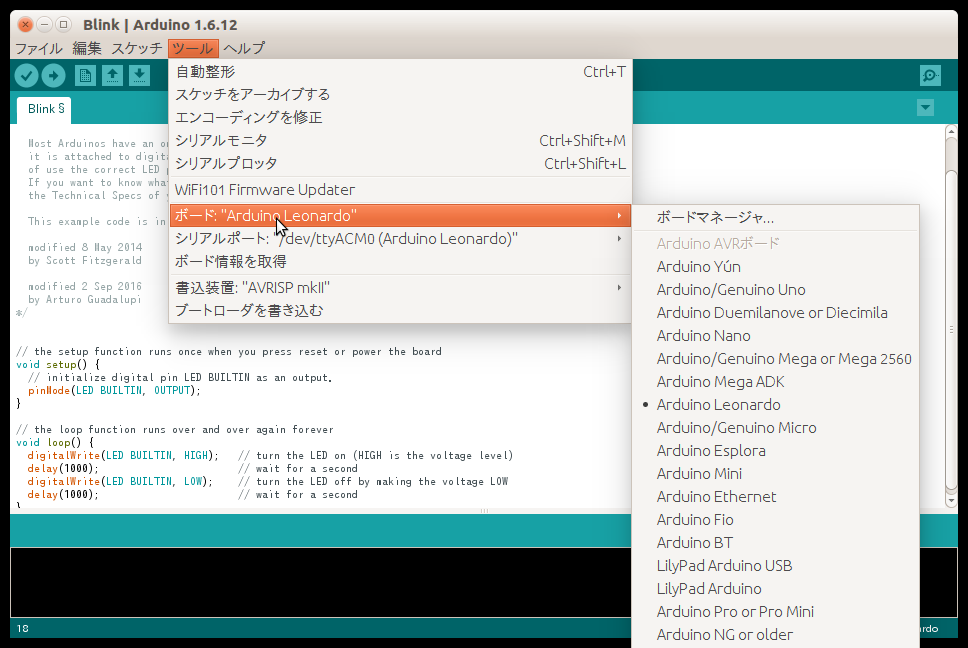Viewport: 968px width, 648px height.
Task: Choose 自動整形 from the tools menu
Action: tap(400, 72)
